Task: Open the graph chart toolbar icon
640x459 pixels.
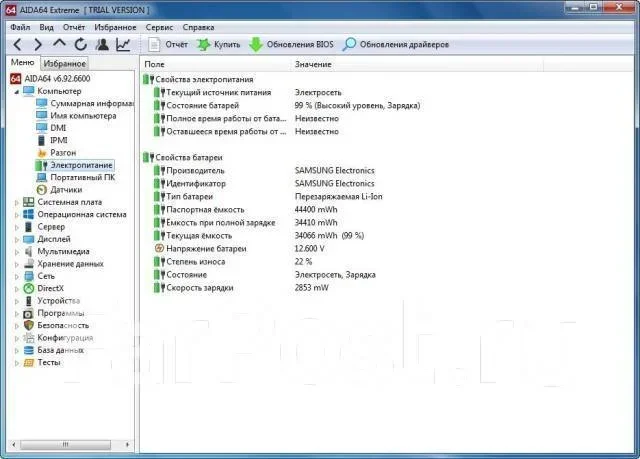Action: (123, 44)
